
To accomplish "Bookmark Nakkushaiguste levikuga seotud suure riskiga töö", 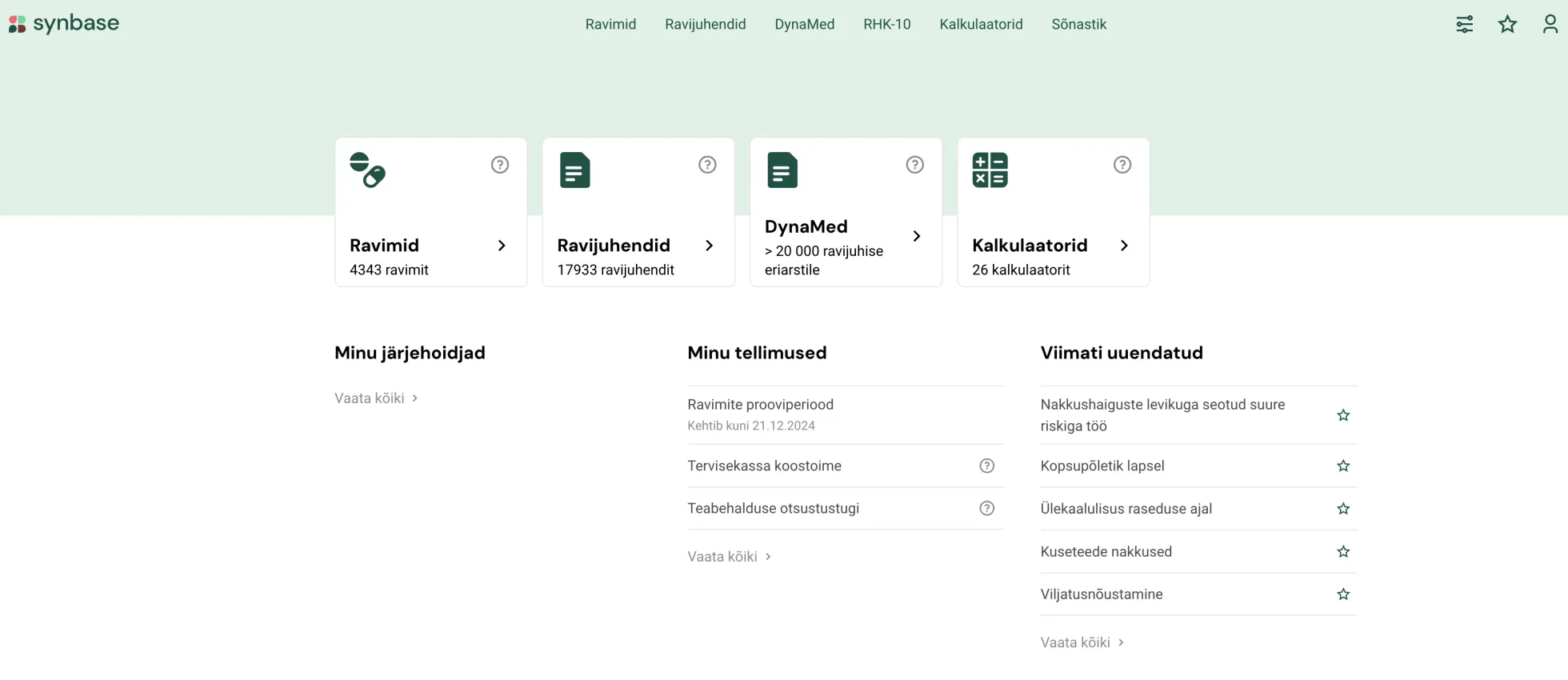I will 1343,415.
